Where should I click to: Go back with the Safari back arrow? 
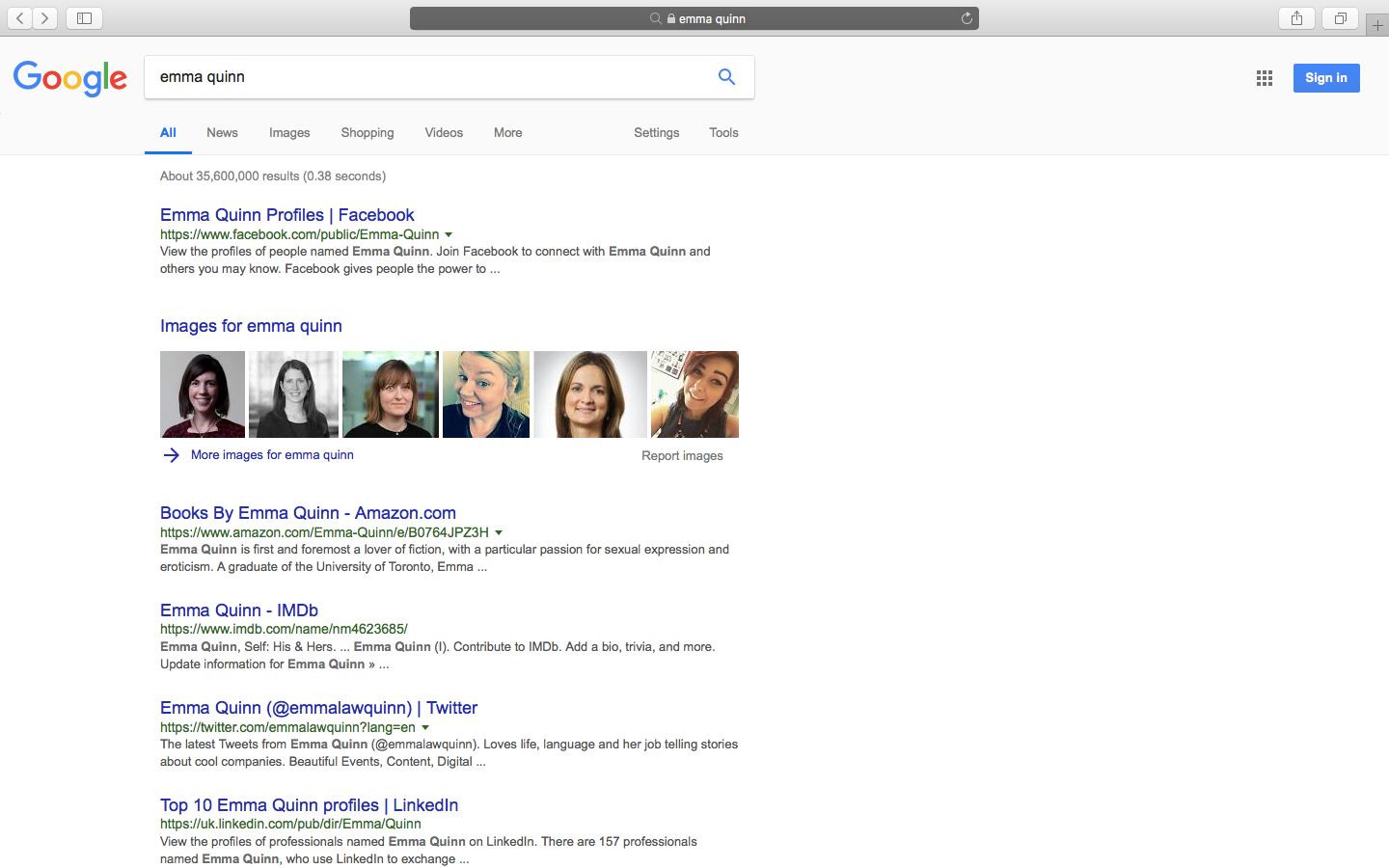(x=19, y=18)
